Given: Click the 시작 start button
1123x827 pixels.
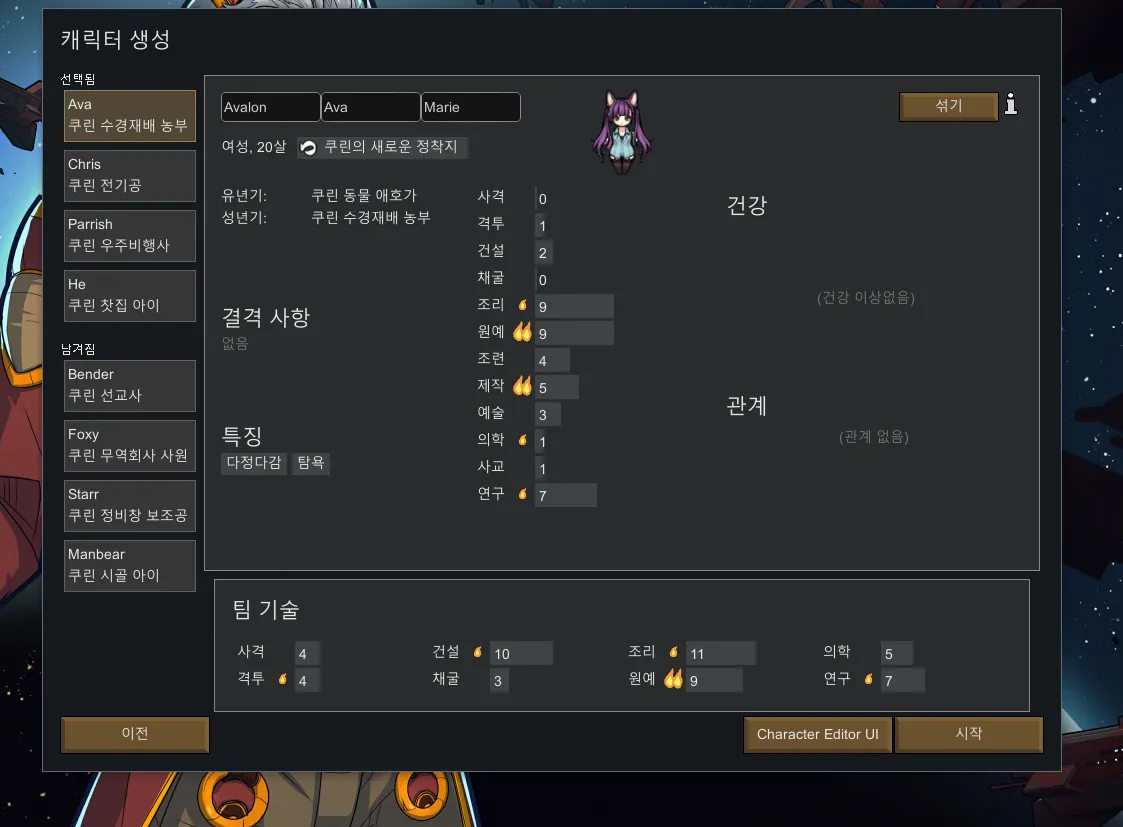Looking at the screenshot, I should (969, 734).
